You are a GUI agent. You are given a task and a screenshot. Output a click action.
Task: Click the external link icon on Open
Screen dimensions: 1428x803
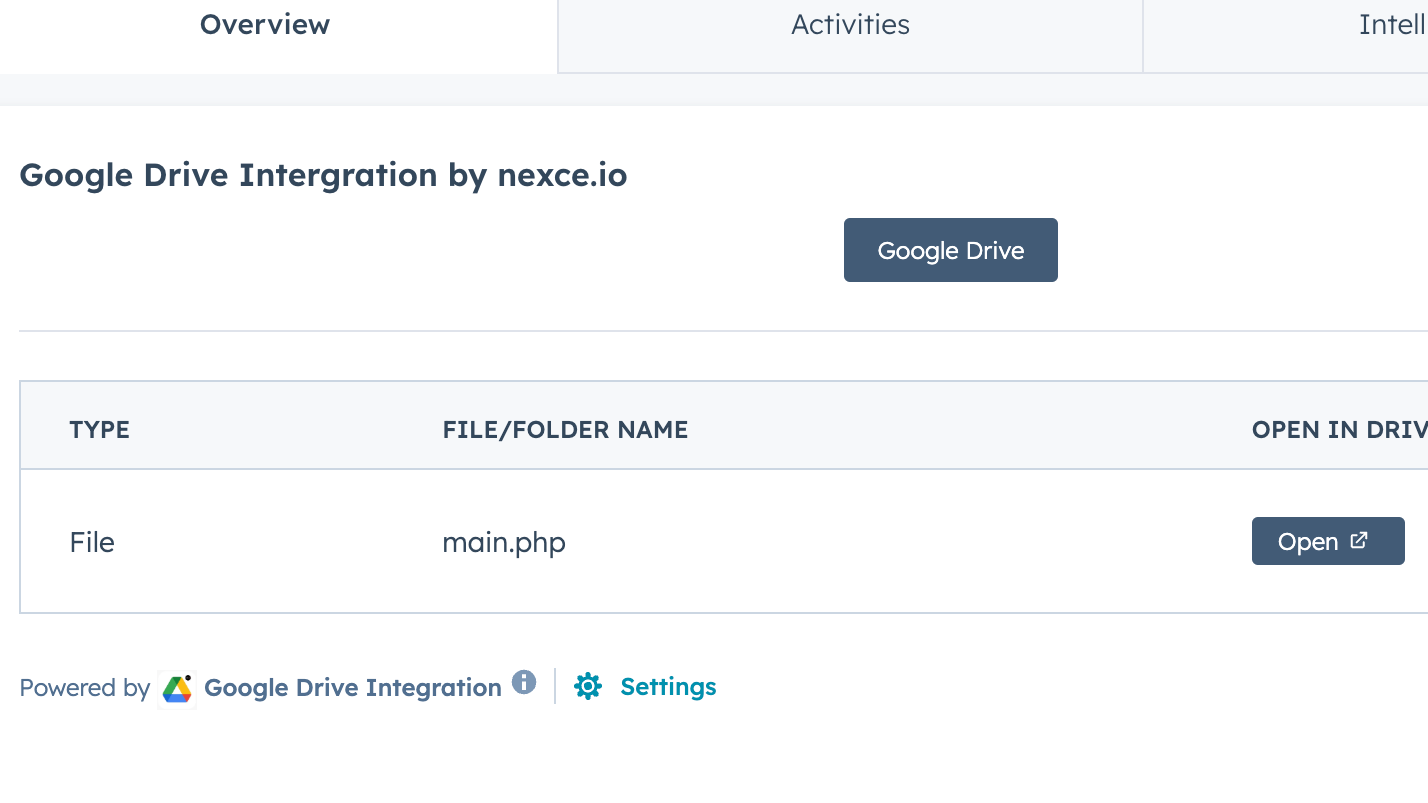click(x=1359, y=540)
